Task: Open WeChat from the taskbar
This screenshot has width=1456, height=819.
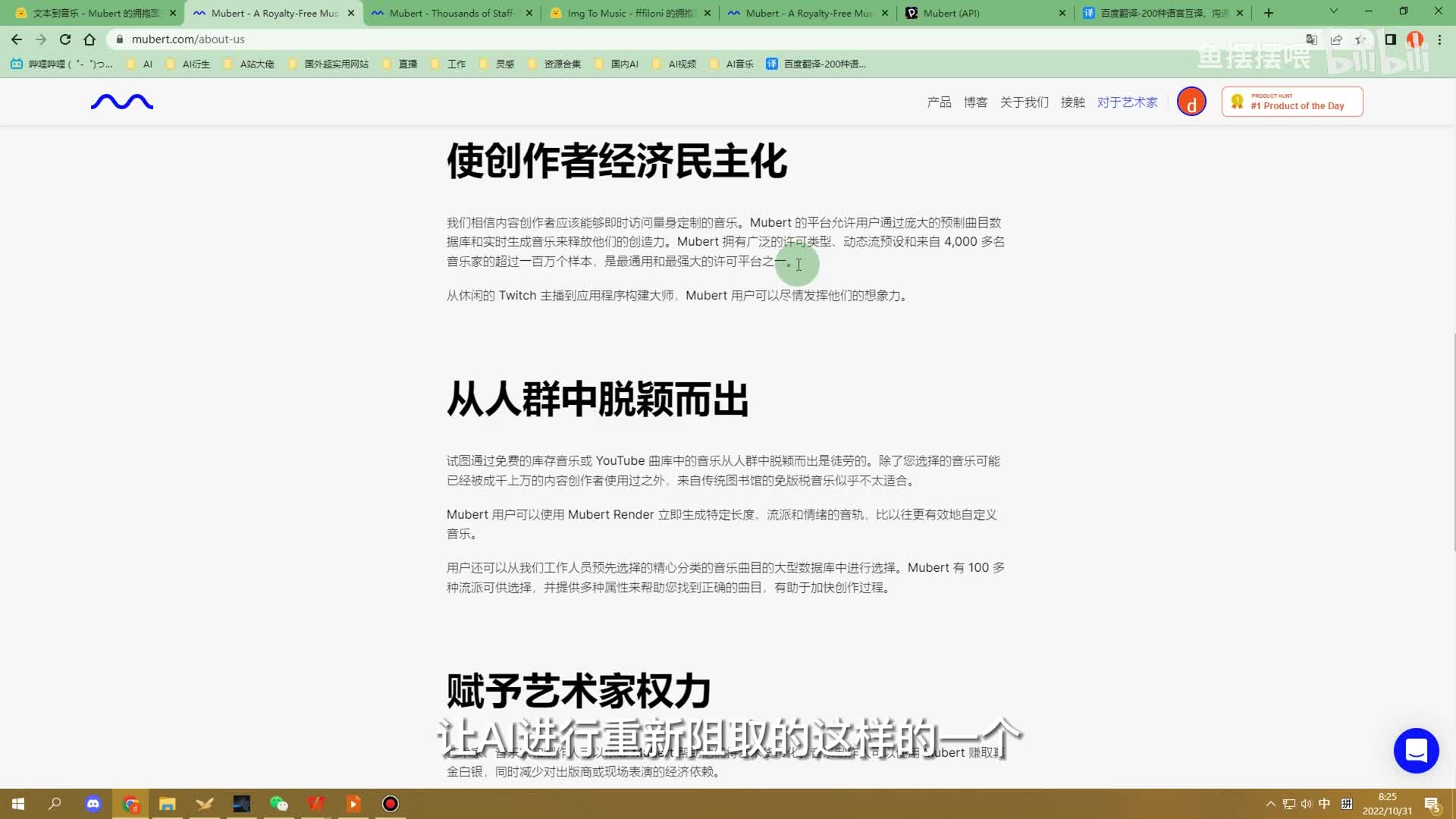Action: (x=278, y=804)
